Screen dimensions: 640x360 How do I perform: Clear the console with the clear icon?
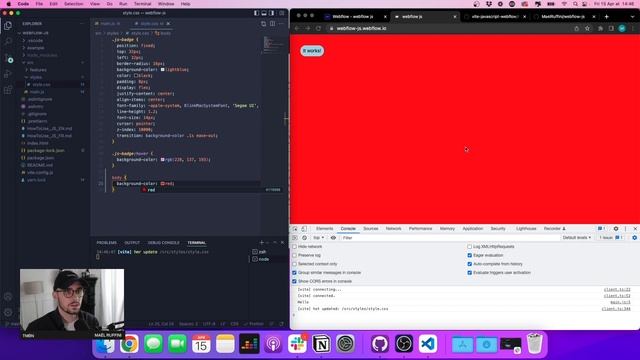(x=304, y=238)
